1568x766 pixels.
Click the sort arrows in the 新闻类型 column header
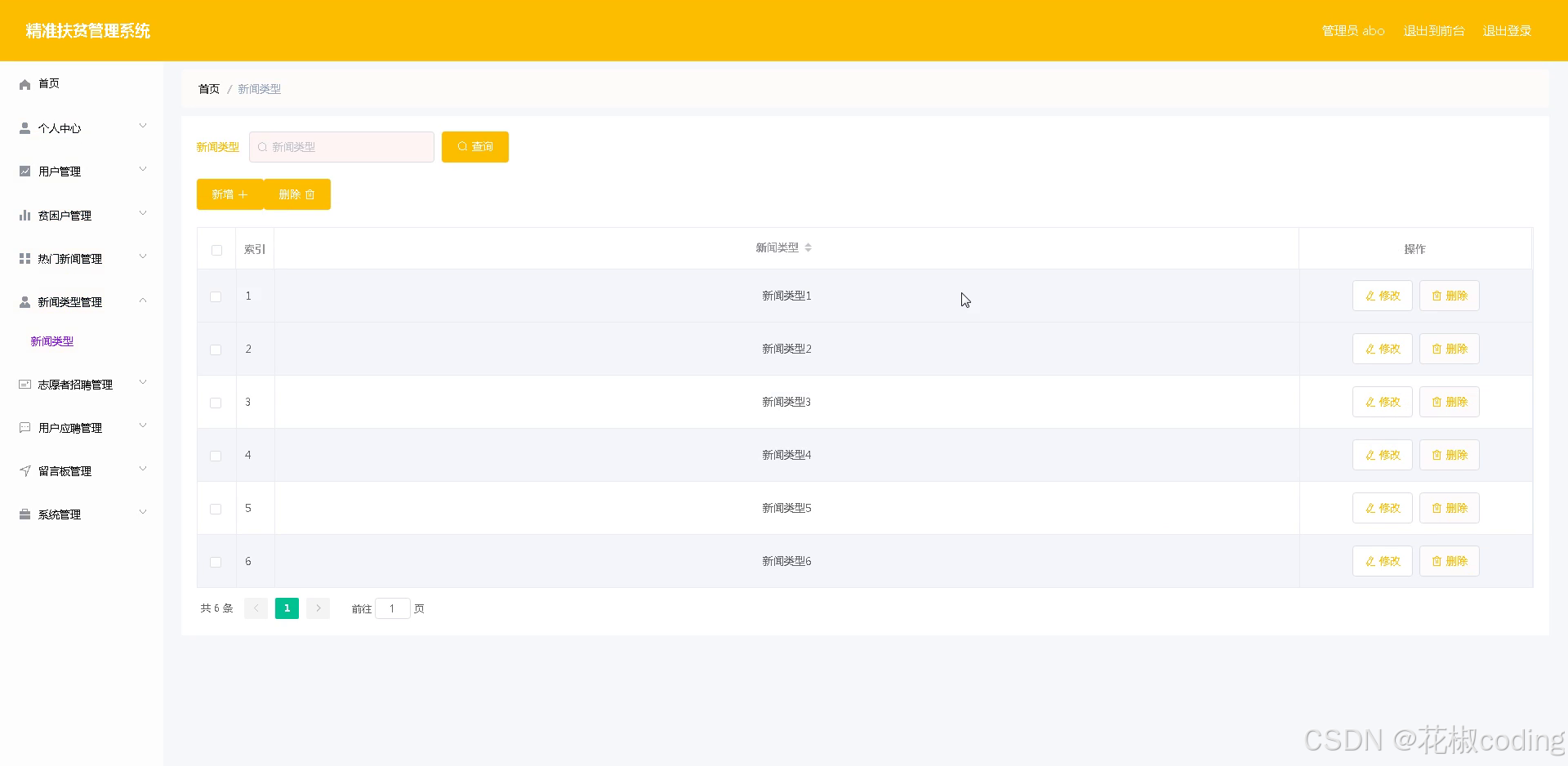pos(808,247)
